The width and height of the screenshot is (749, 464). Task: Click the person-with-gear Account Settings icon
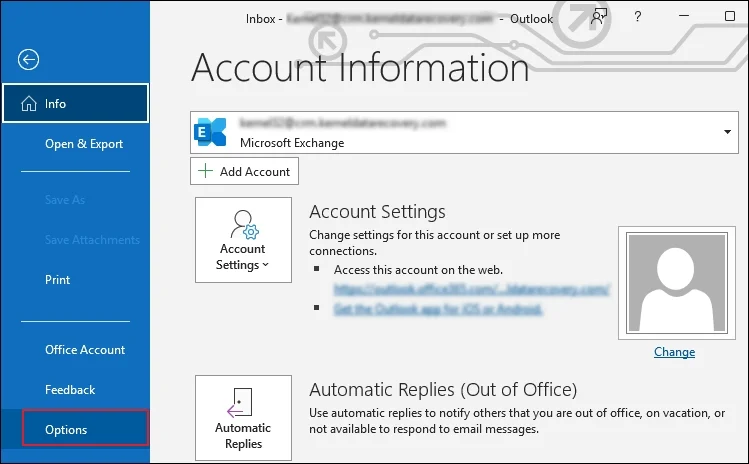[x=244, y=224]
